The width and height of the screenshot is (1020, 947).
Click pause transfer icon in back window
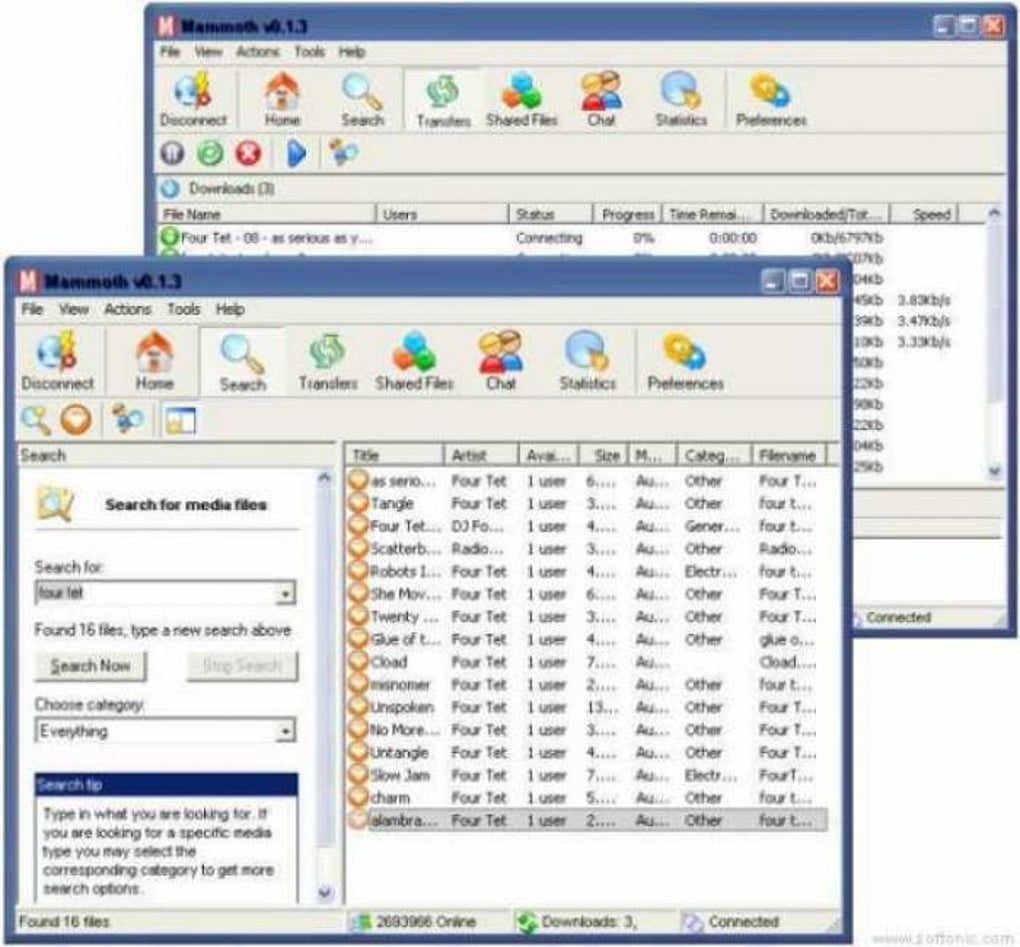point(172,153)
